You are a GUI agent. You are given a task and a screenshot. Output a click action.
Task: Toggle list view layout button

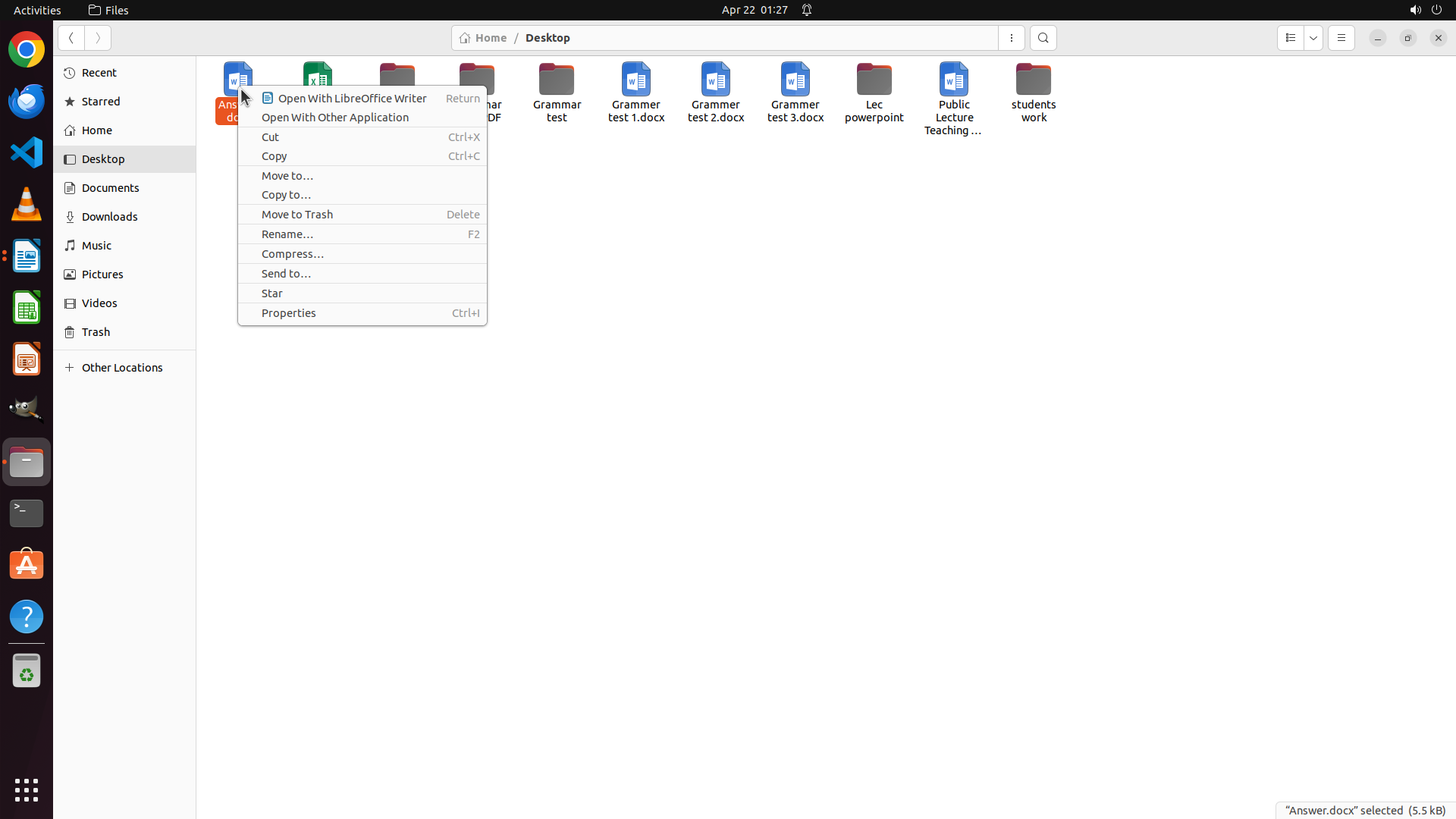click(1290, 38)
